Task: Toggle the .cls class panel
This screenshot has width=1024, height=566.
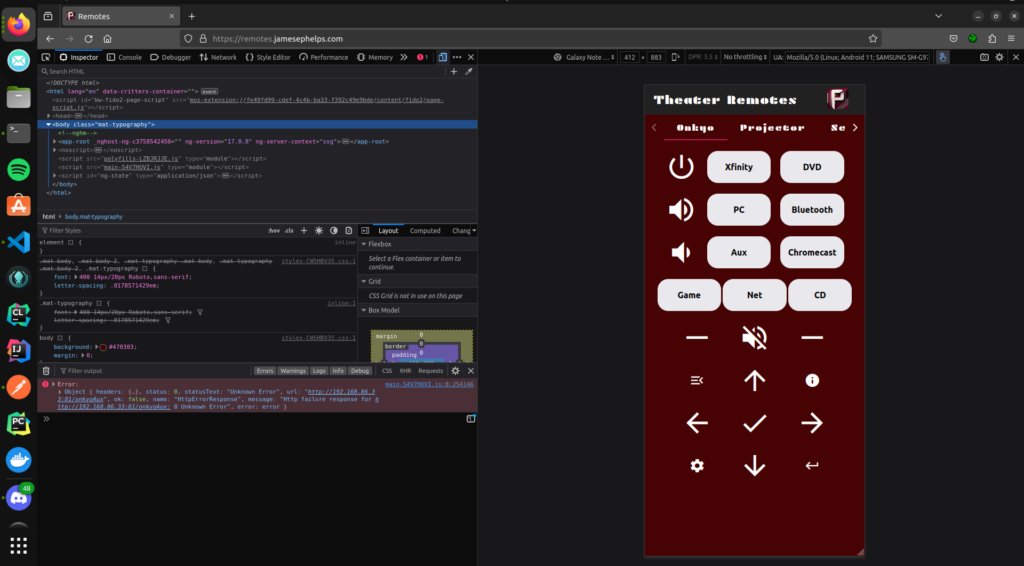Action: 289,230
